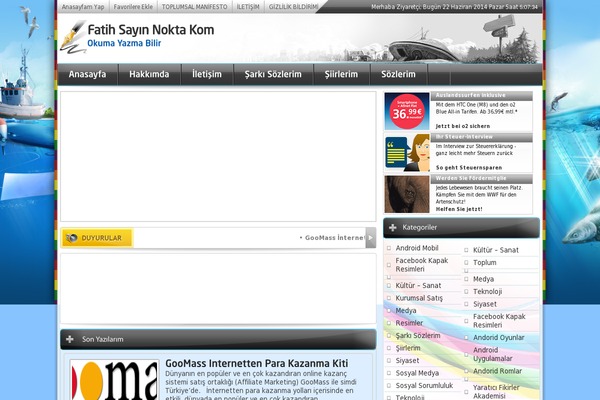This screenshot has height=400, width=600.
Task: Open the WWF elephant ad thumbnail
Action: coord(407,194)
